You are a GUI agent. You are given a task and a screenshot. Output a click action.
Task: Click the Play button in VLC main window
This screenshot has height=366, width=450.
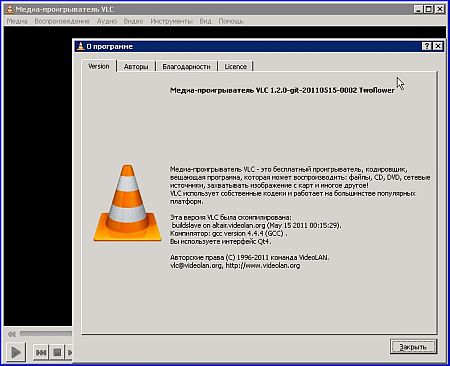pos(16,352)
